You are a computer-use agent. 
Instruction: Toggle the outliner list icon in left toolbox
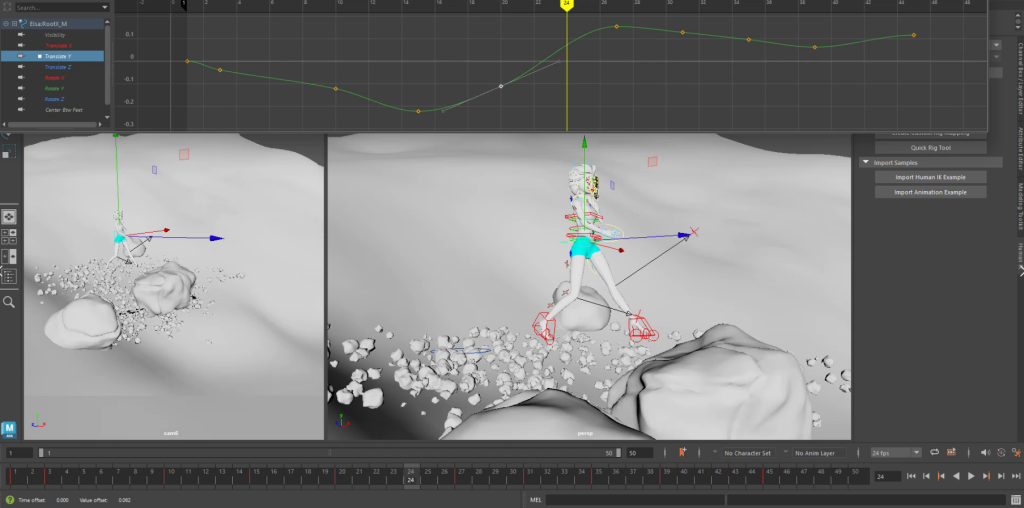[9, 276]
